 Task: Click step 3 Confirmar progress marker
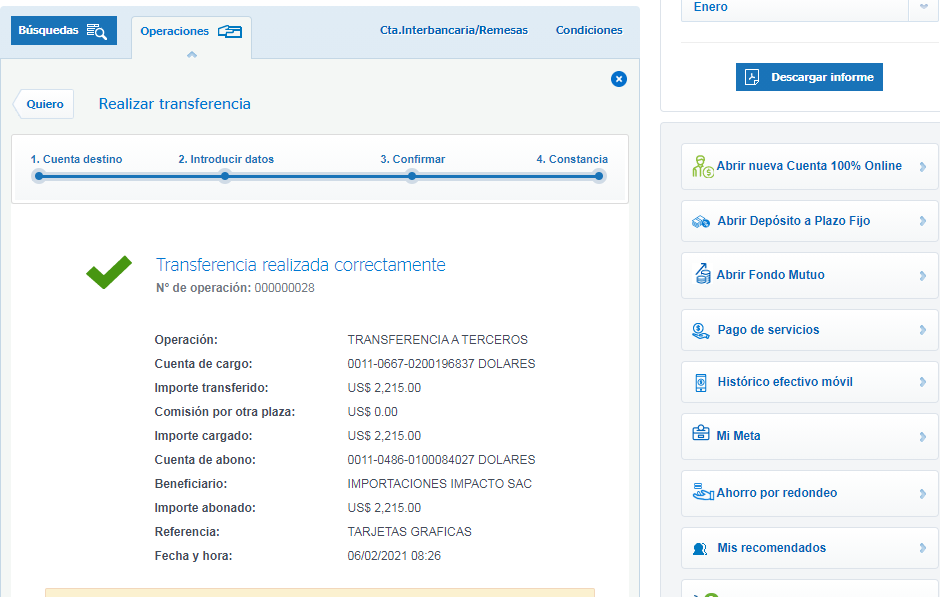click(x=412, y=176)
